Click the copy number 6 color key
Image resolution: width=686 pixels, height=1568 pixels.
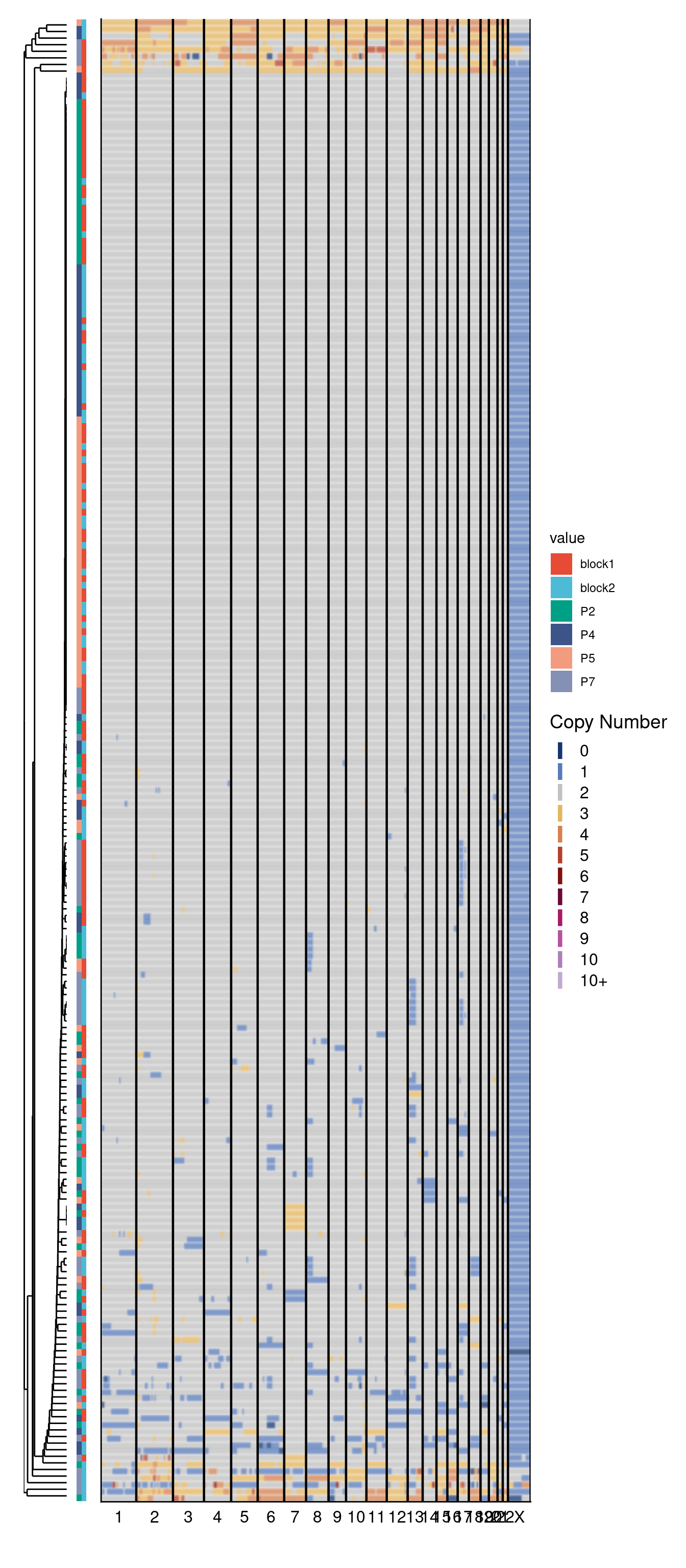coord(560,875)
